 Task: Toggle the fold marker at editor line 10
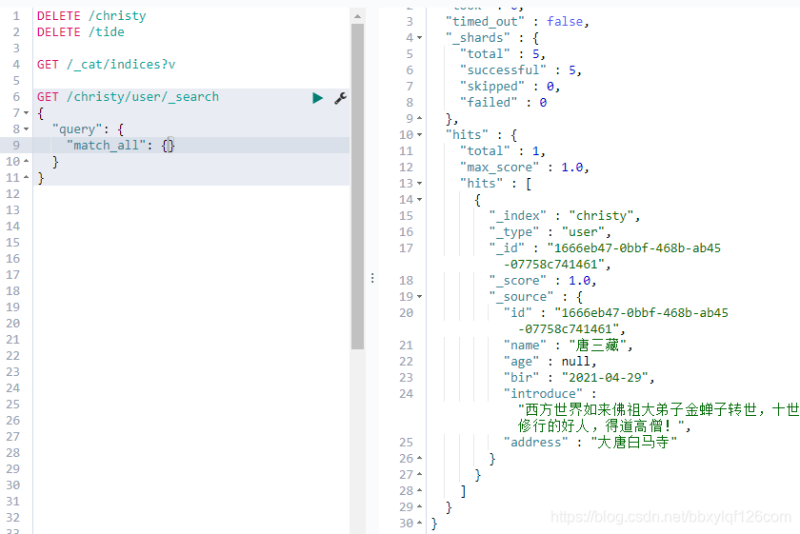coord(26,161)
